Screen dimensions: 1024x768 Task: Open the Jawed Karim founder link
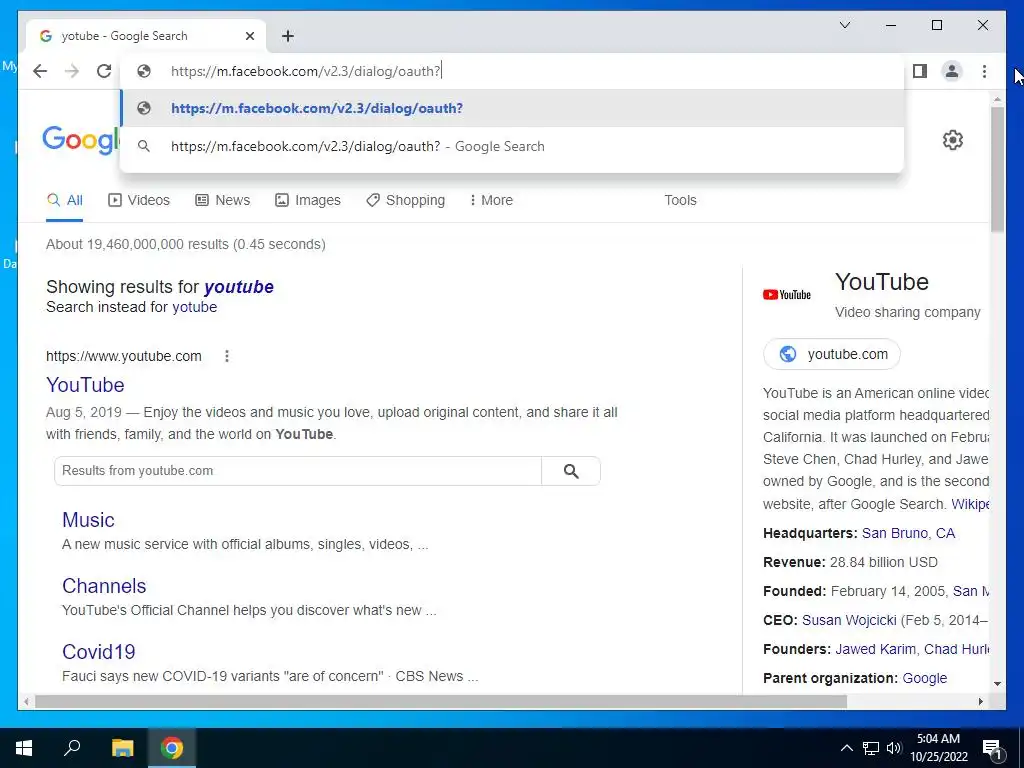coord(875,649)
